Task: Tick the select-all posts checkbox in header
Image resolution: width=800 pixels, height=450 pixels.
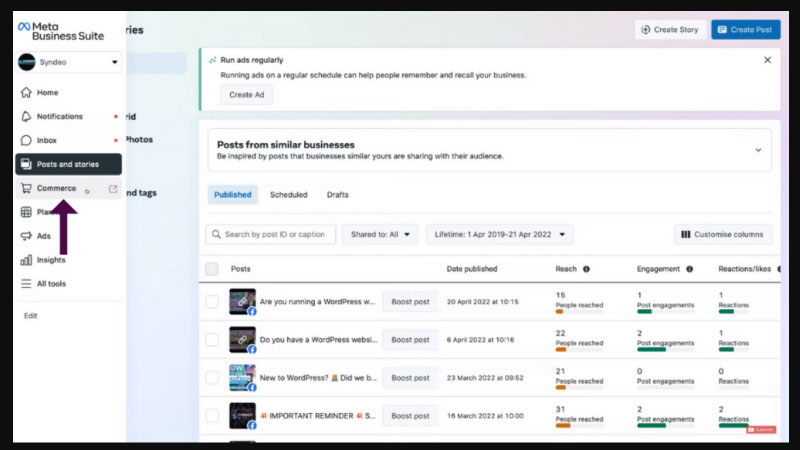Action: point(212,269)
